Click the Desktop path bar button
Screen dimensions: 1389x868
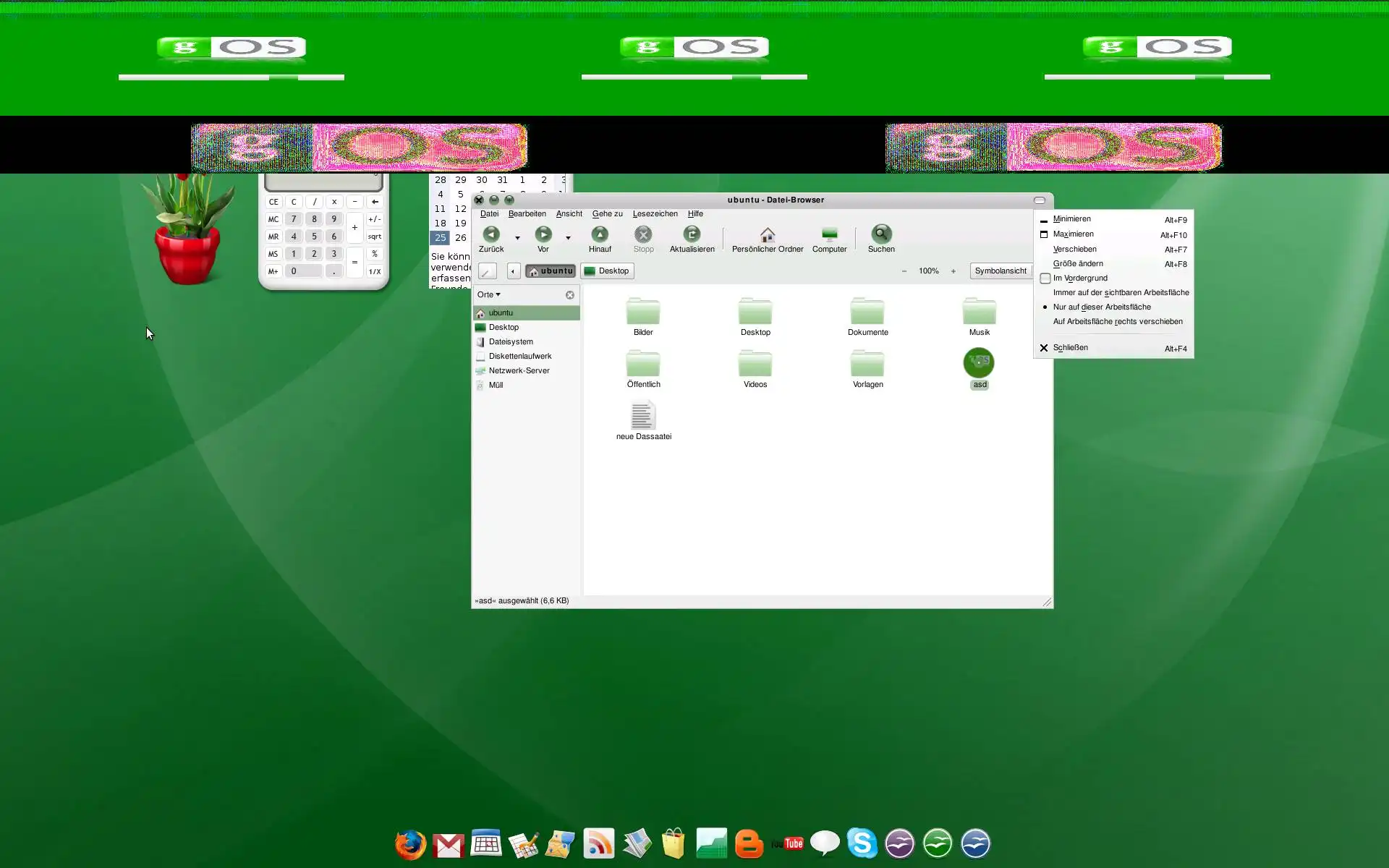pyautogui.click(x=607, y=271)
